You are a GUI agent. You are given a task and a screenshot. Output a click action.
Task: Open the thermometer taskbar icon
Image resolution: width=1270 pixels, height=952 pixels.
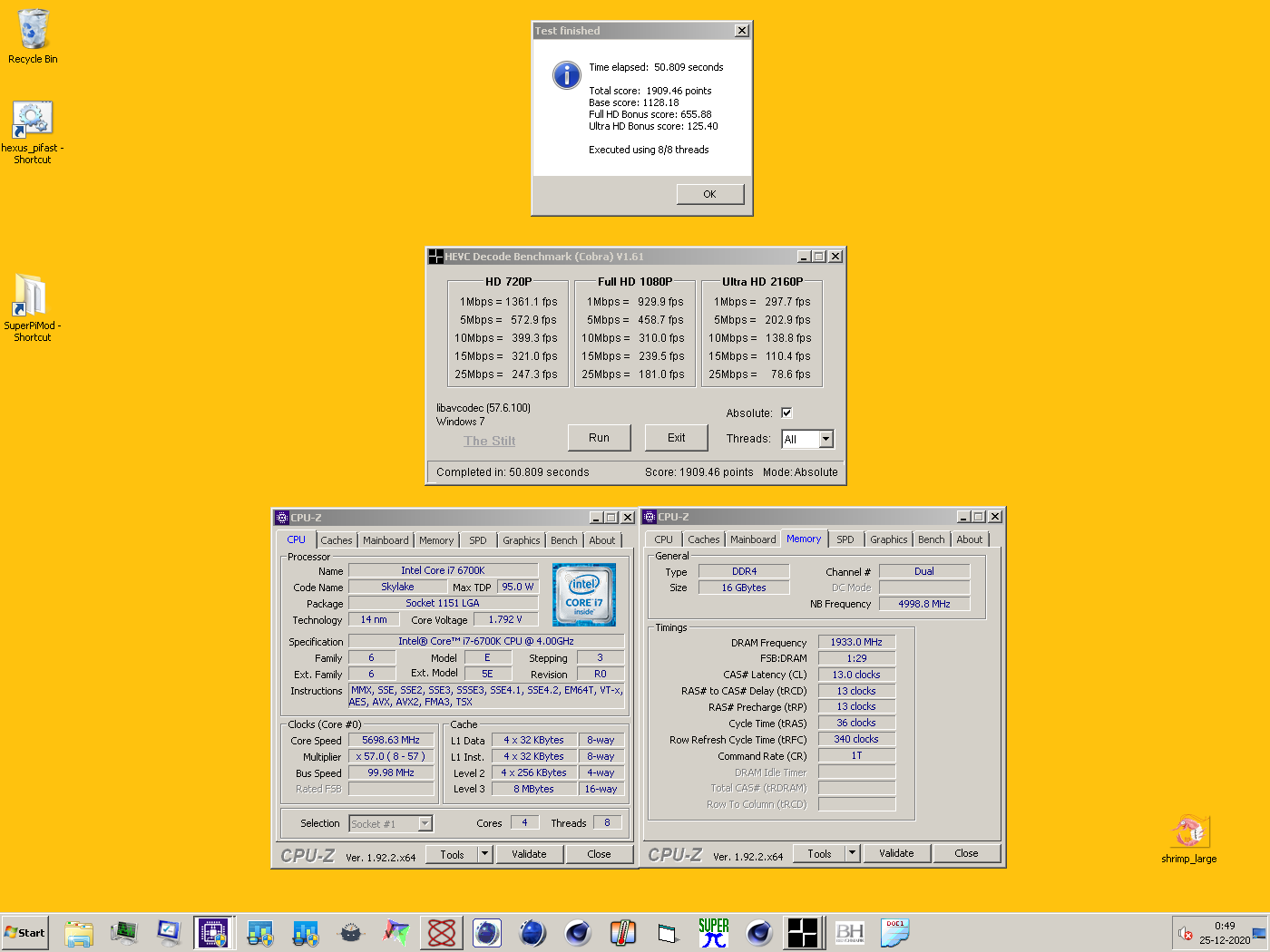coord(623,933)
